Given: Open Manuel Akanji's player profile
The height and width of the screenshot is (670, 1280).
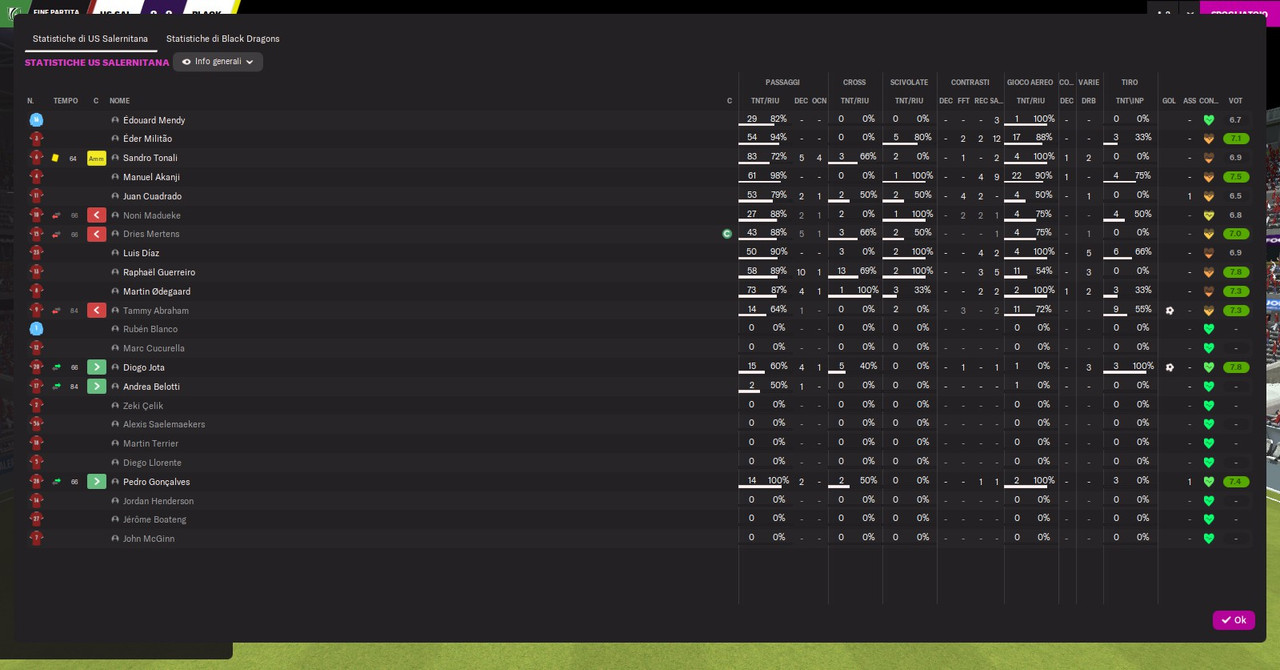Looking at the screenshot, I should pos(151,177).
